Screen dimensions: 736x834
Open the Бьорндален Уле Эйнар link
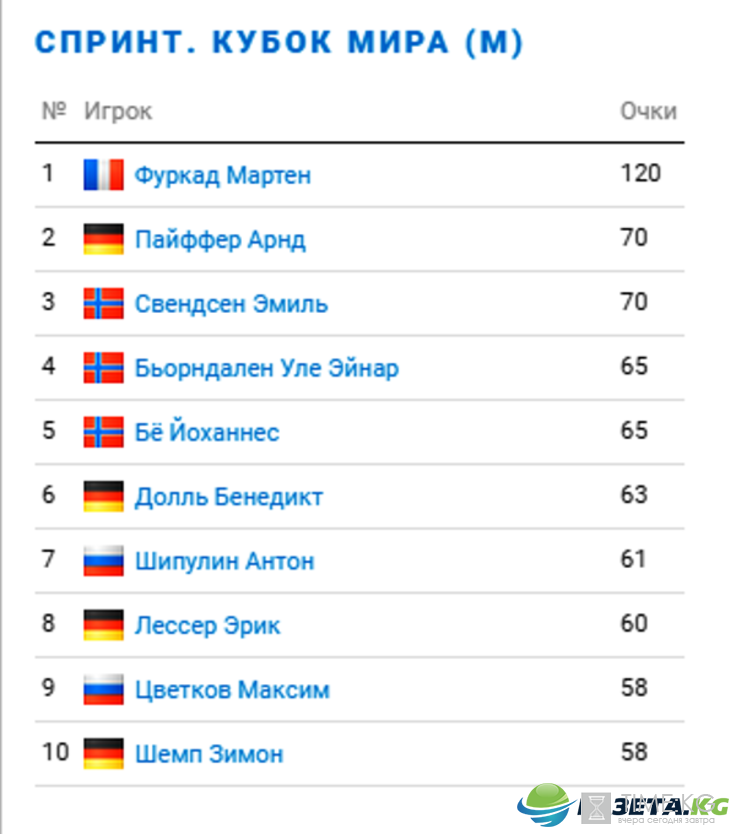(267, 368)
